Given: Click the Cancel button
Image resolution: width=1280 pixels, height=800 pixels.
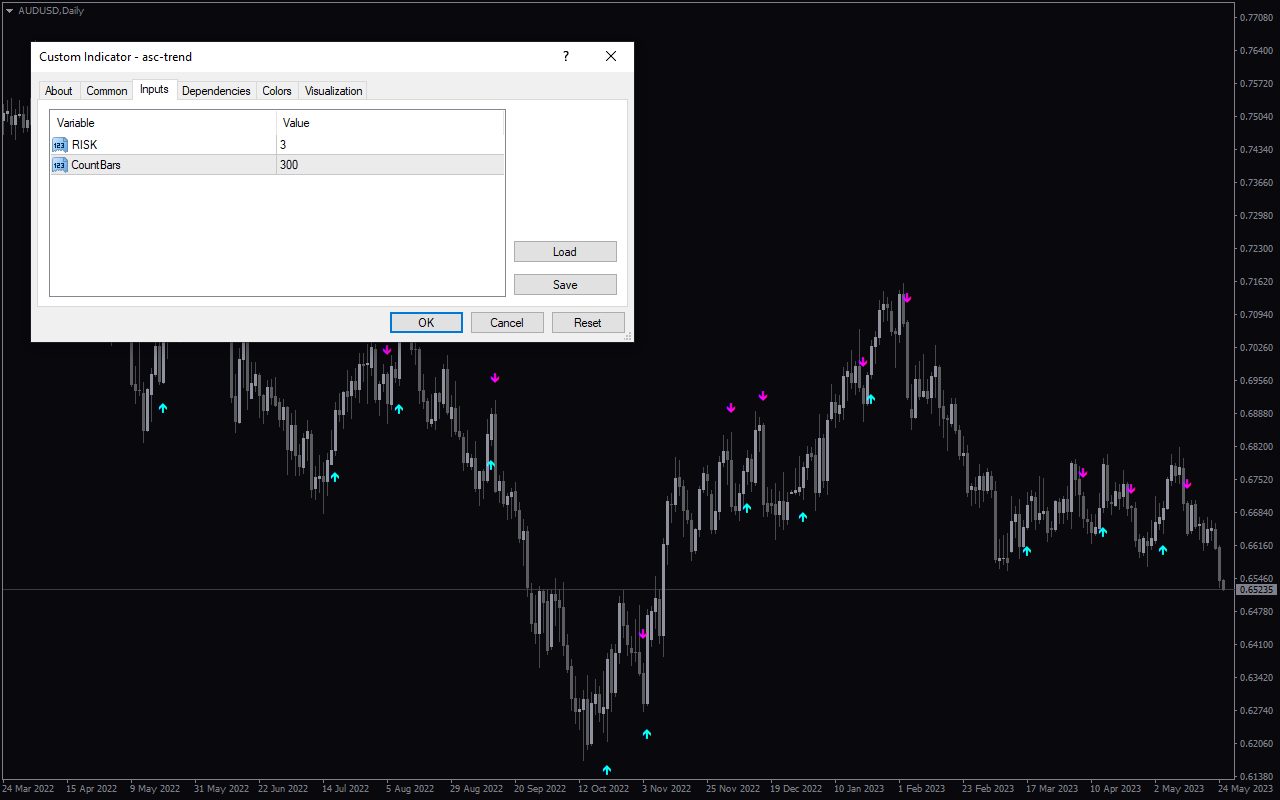Looking at the screenshot, I should pos(507,322).
